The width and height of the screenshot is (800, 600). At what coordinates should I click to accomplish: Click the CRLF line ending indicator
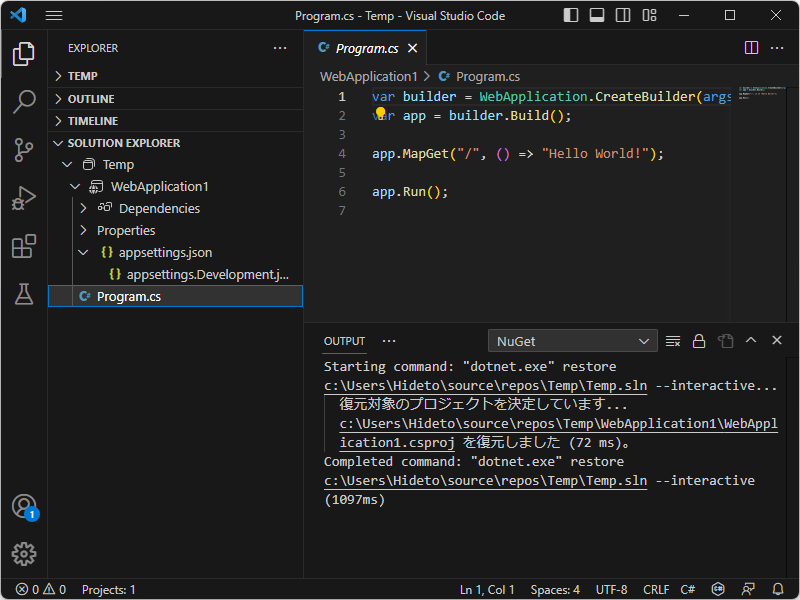tap(656, 590)
